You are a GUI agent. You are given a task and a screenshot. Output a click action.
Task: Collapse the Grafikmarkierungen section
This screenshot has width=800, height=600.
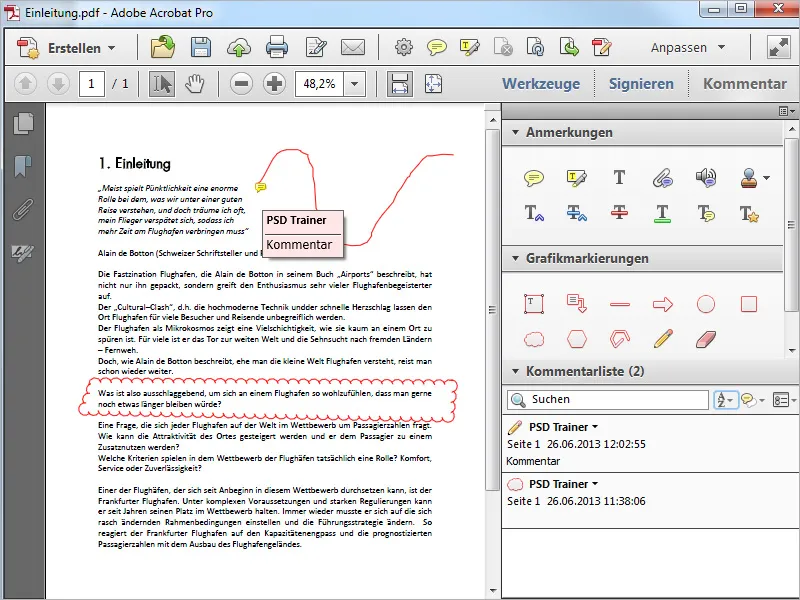point(515,258)
